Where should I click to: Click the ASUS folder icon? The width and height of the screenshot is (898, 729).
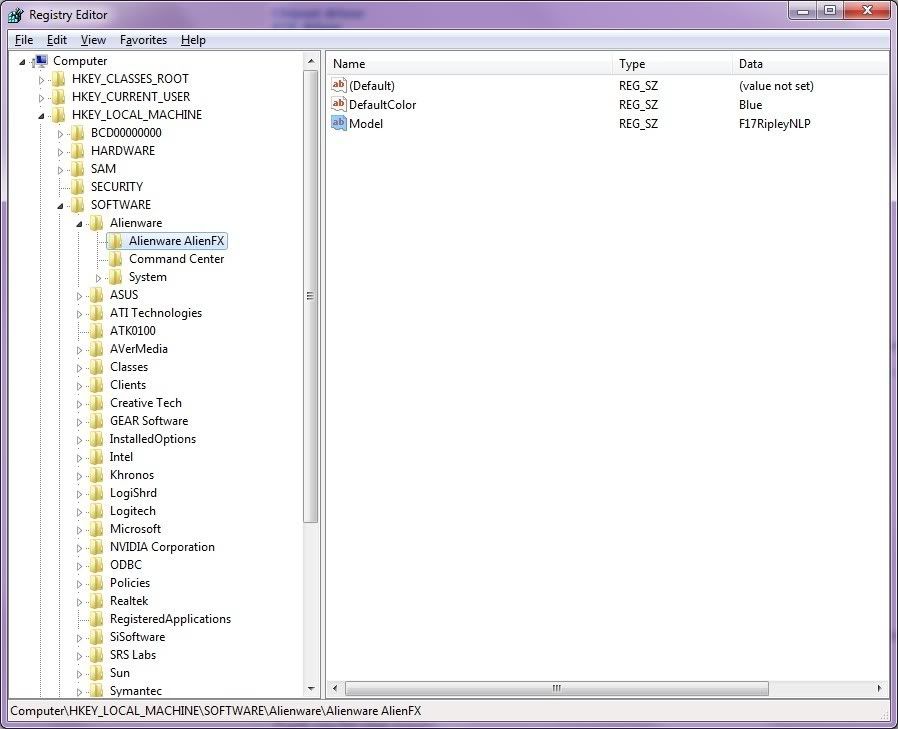[96, 295]
